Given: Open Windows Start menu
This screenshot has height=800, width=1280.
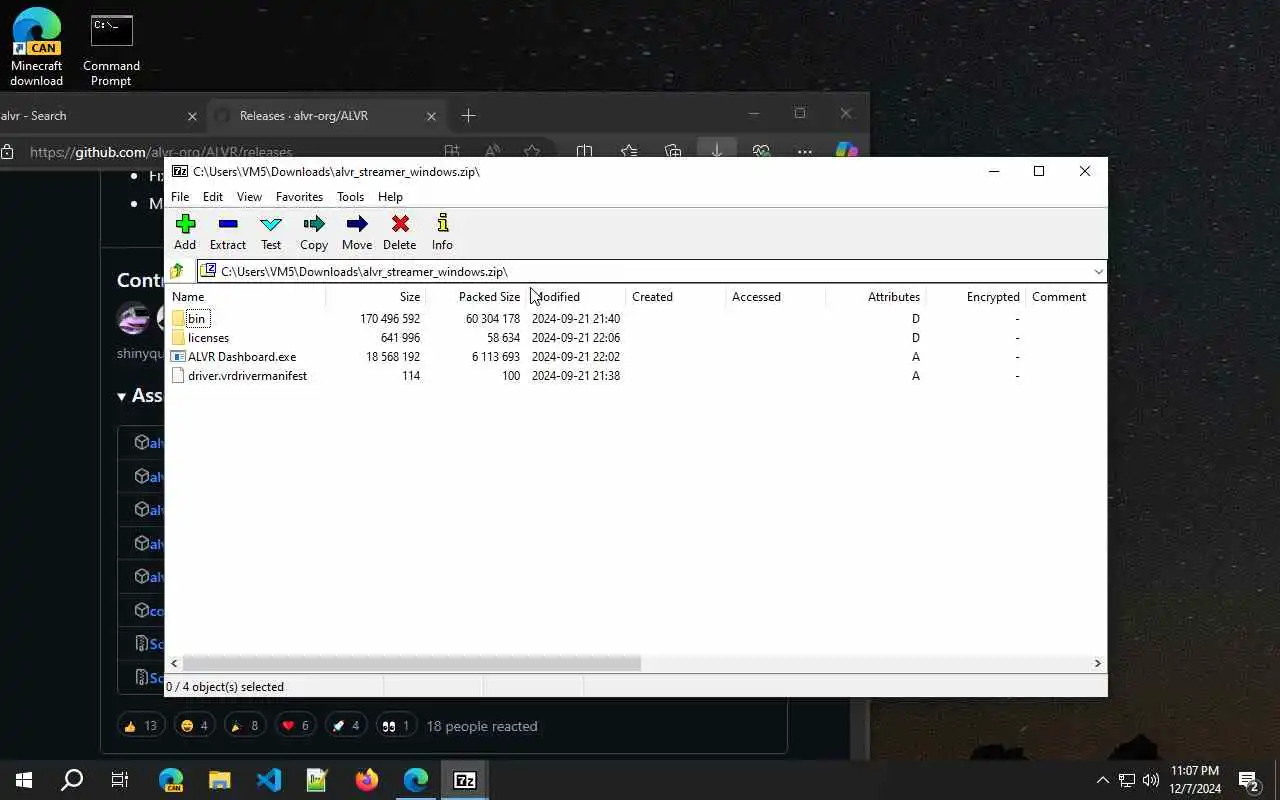Looking at the screenshot, I should [x=24, y=780].
